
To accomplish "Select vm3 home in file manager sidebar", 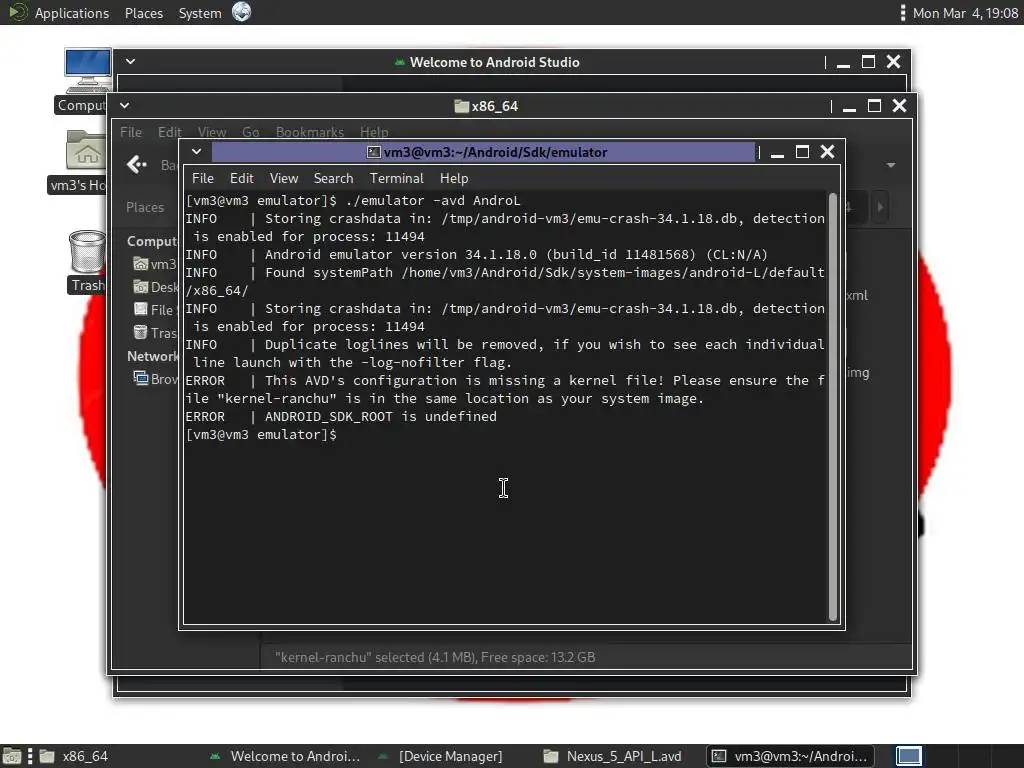I will (155, 264).
